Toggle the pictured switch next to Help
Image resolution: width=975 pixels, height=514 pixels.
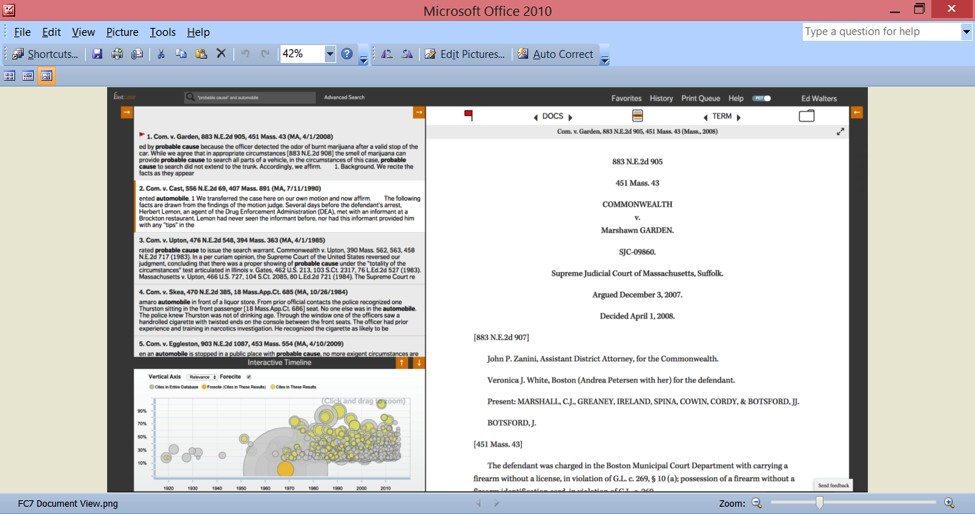pyautogui.click(x=761, y=98)
